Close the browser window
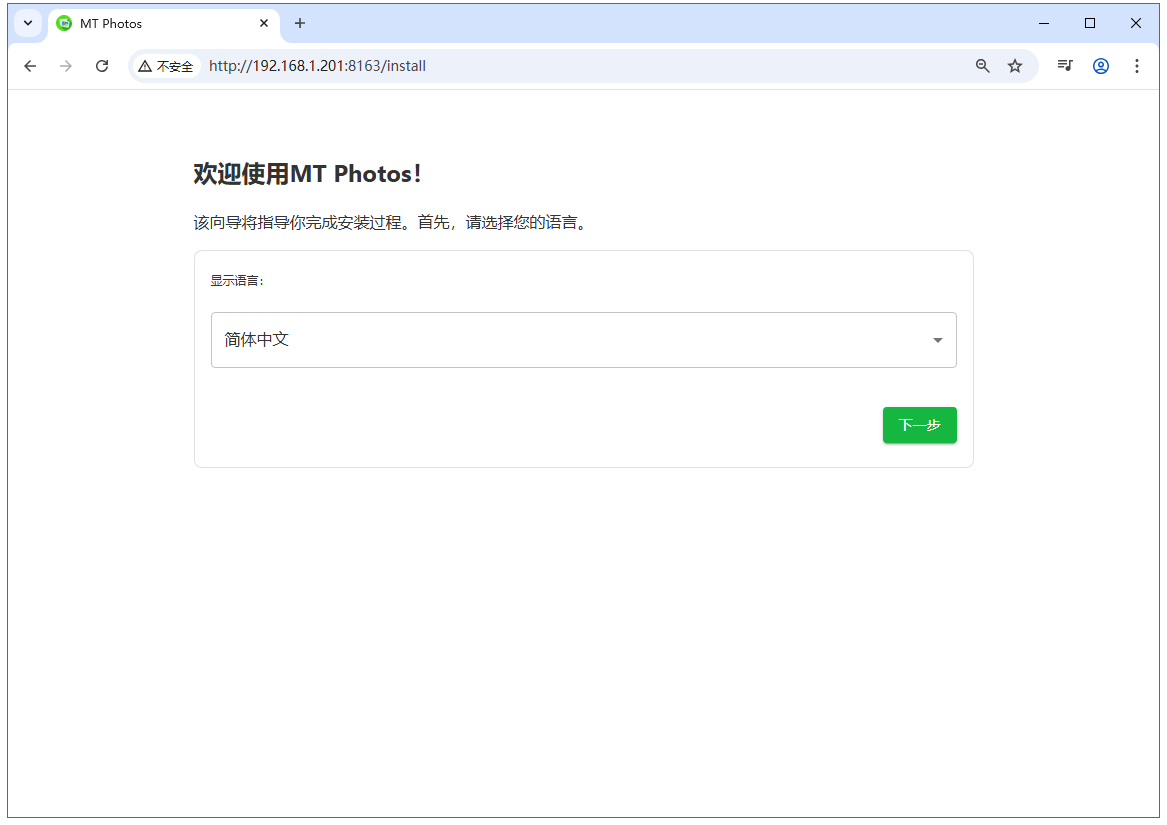This screenshot has height=825, width=1167. 1136,23
